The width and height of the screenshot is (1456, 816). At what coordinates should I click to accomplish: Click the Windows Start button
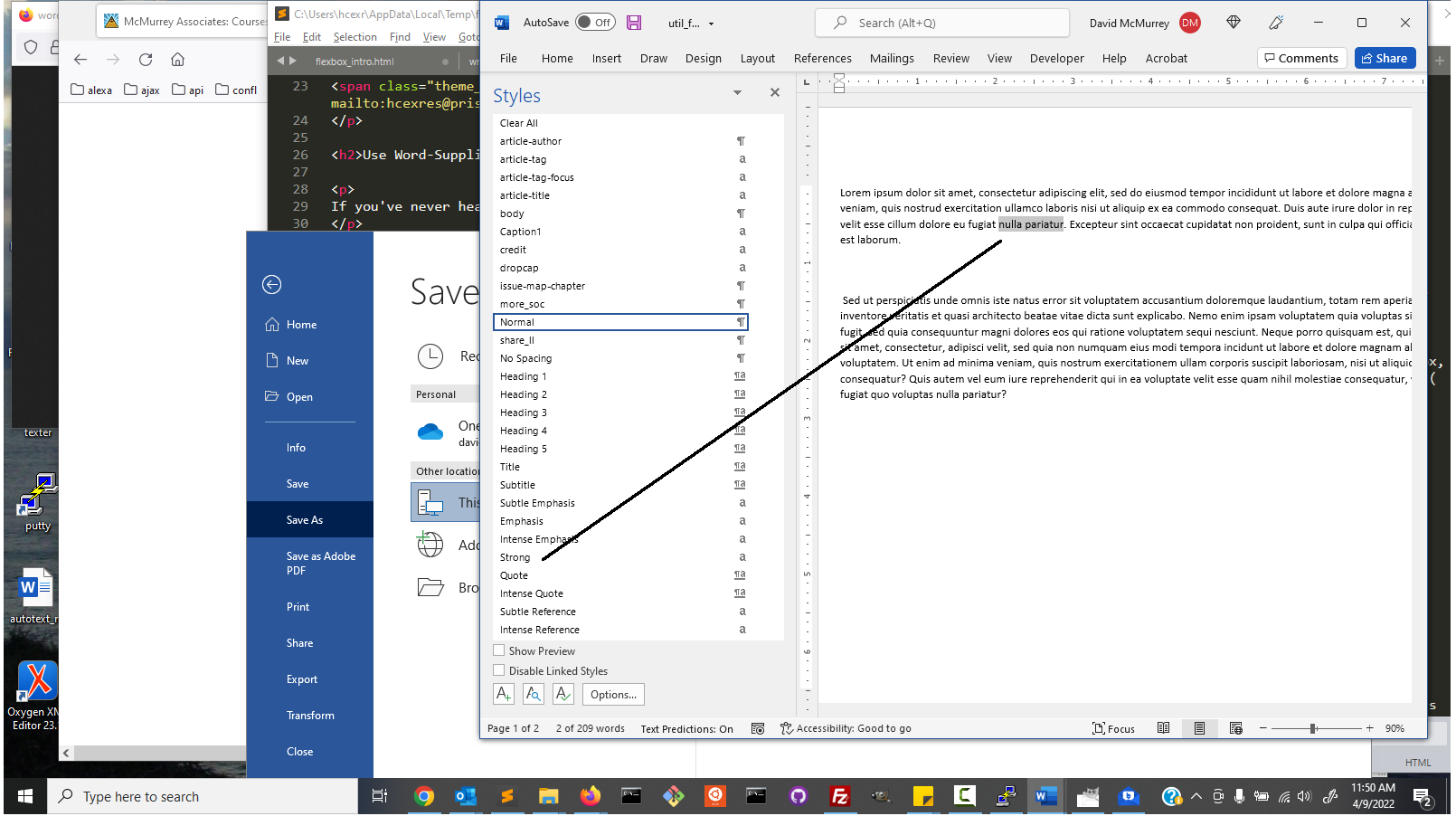(25, 797)
